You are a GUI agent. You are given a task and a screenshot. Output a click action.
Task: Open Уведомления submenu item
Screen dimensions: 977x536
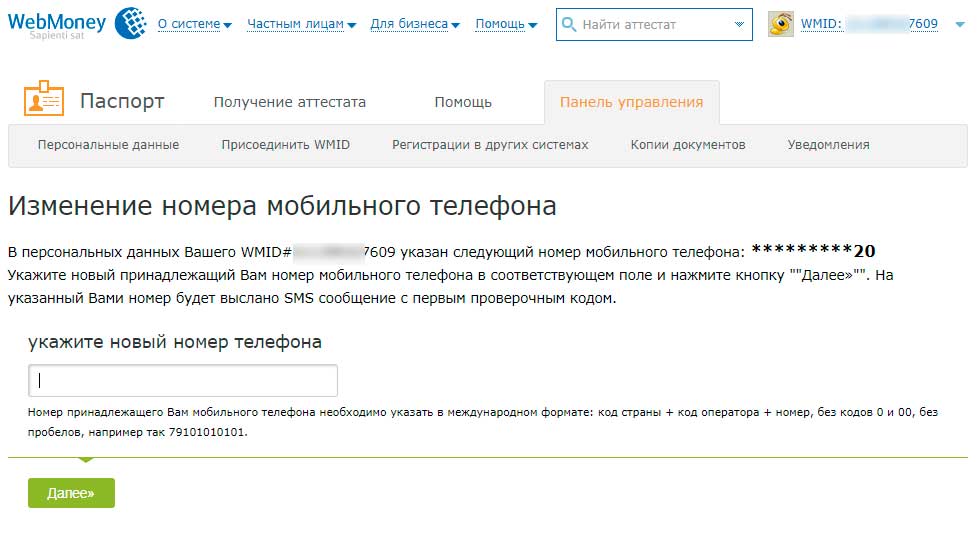828,145
